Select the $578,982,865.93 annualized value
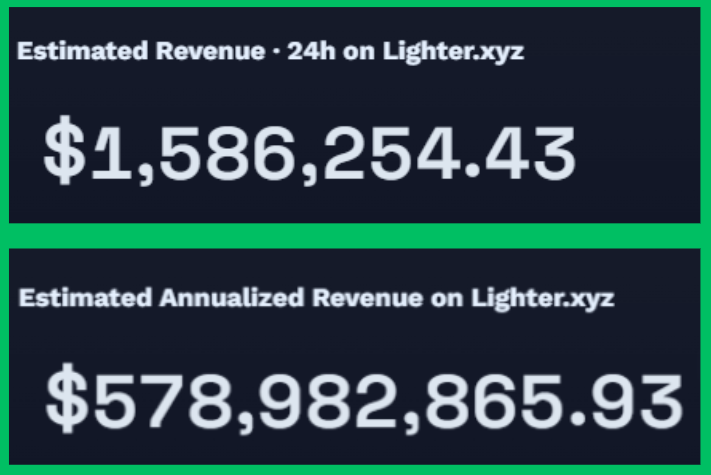The width and height of the screenshot is (711, 475). 364,401
